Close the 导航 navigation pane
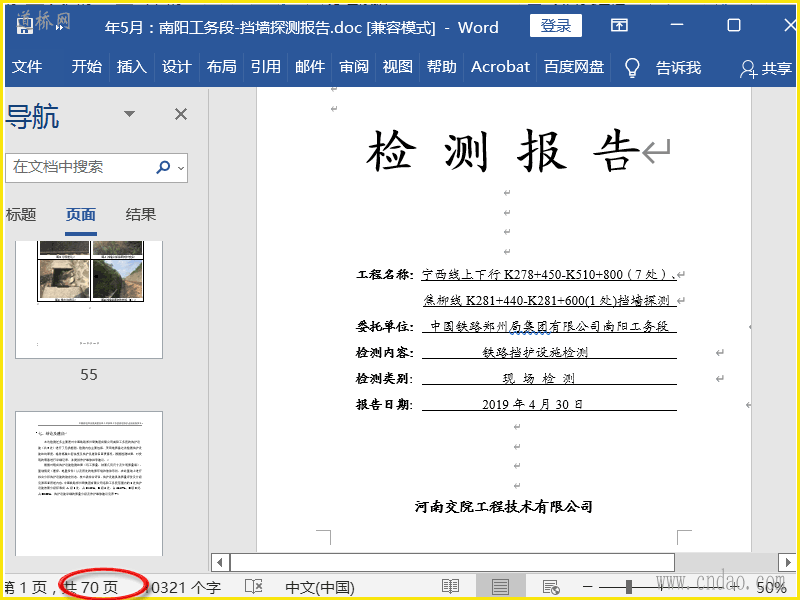 pyautogui.click(x=181, y=114)
